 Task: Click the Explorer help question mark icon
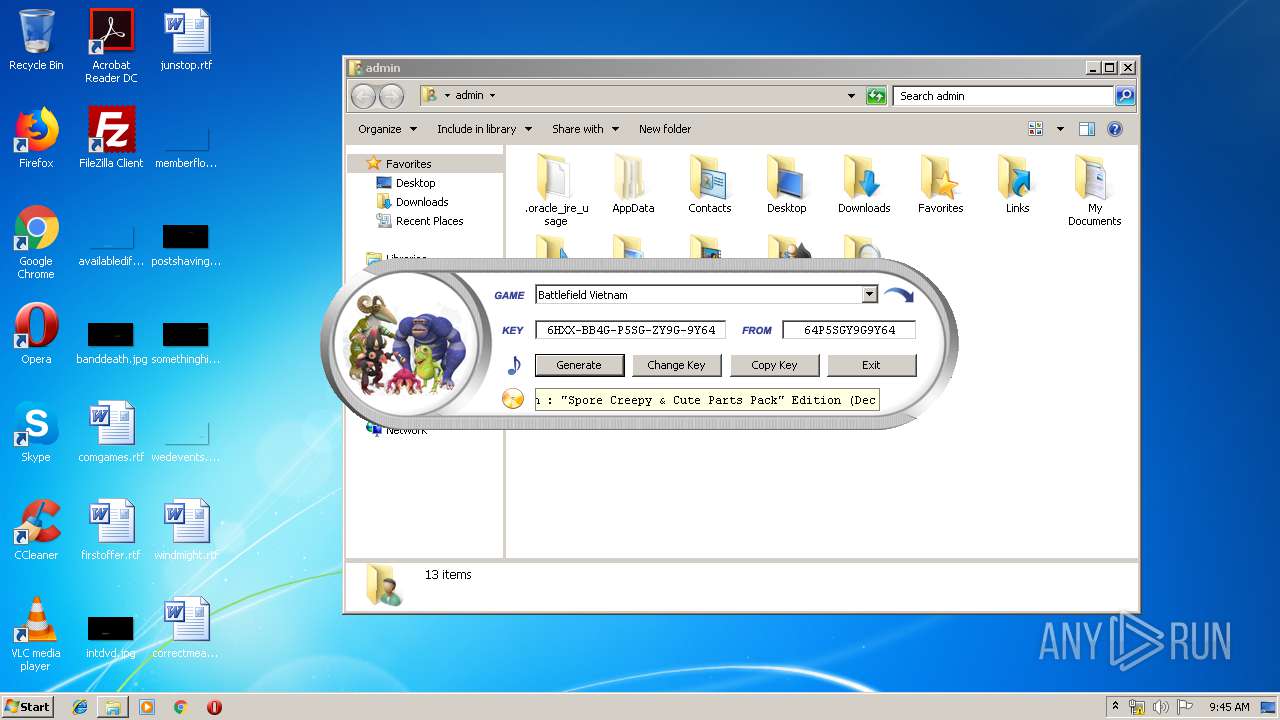(1115, 129)
